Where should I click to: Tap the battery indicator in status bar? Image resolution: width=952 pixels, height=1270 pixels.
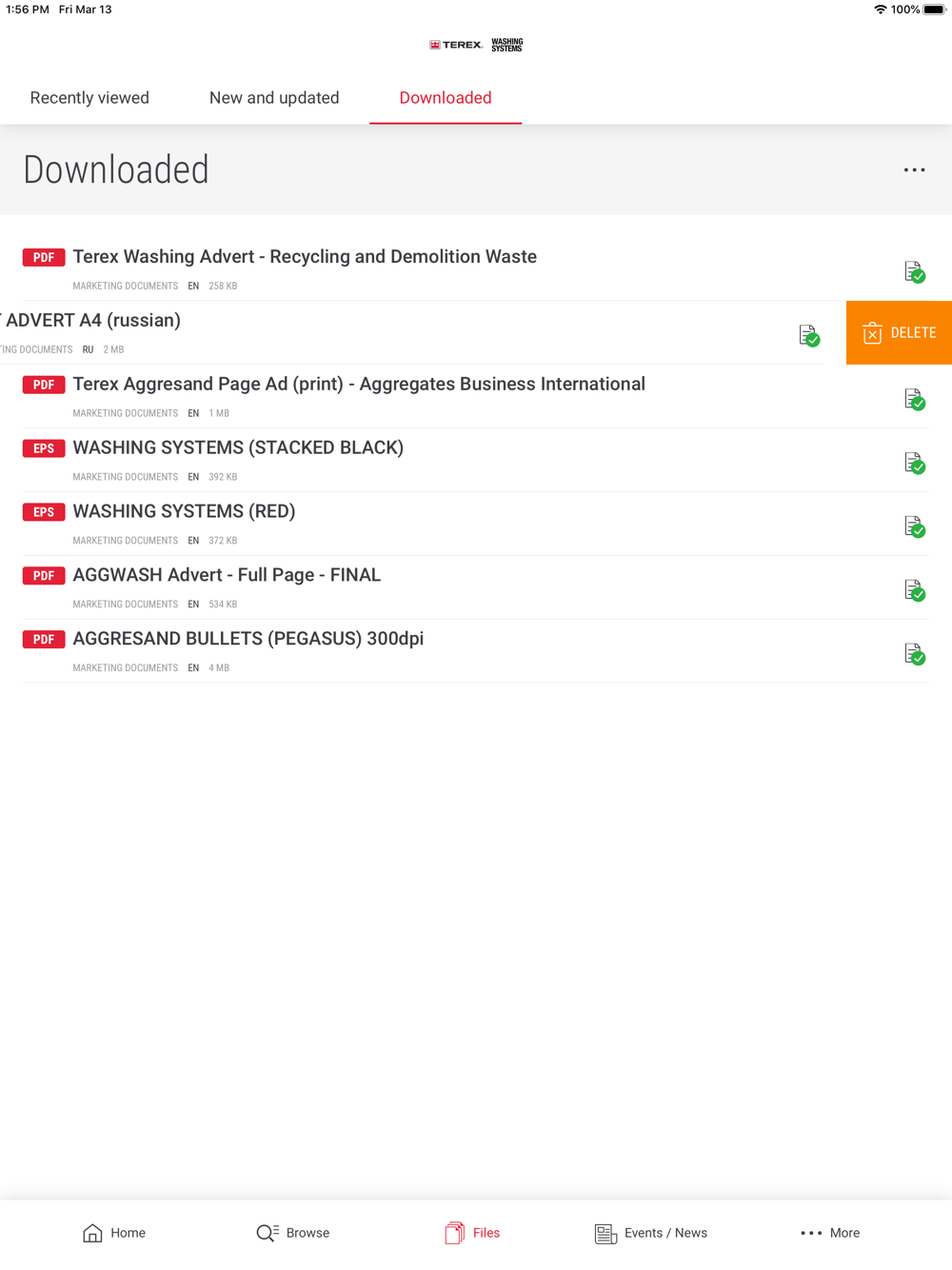(934, 10)
